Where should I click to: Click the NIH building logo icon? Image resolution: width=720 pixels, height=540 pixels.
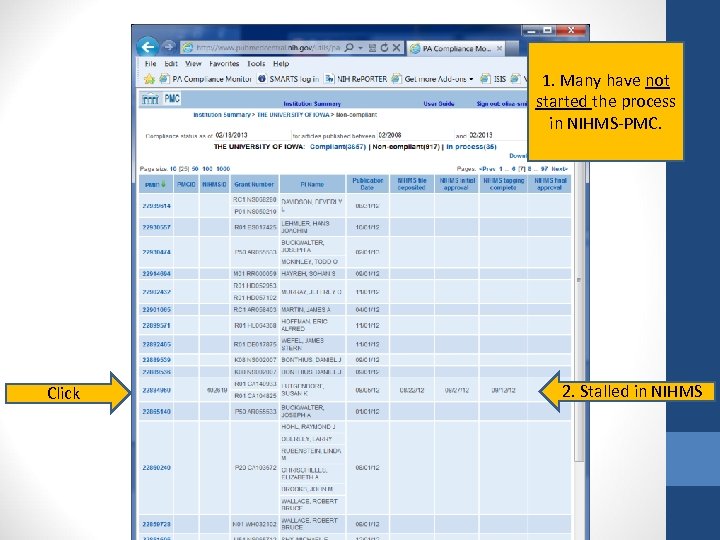150,99
